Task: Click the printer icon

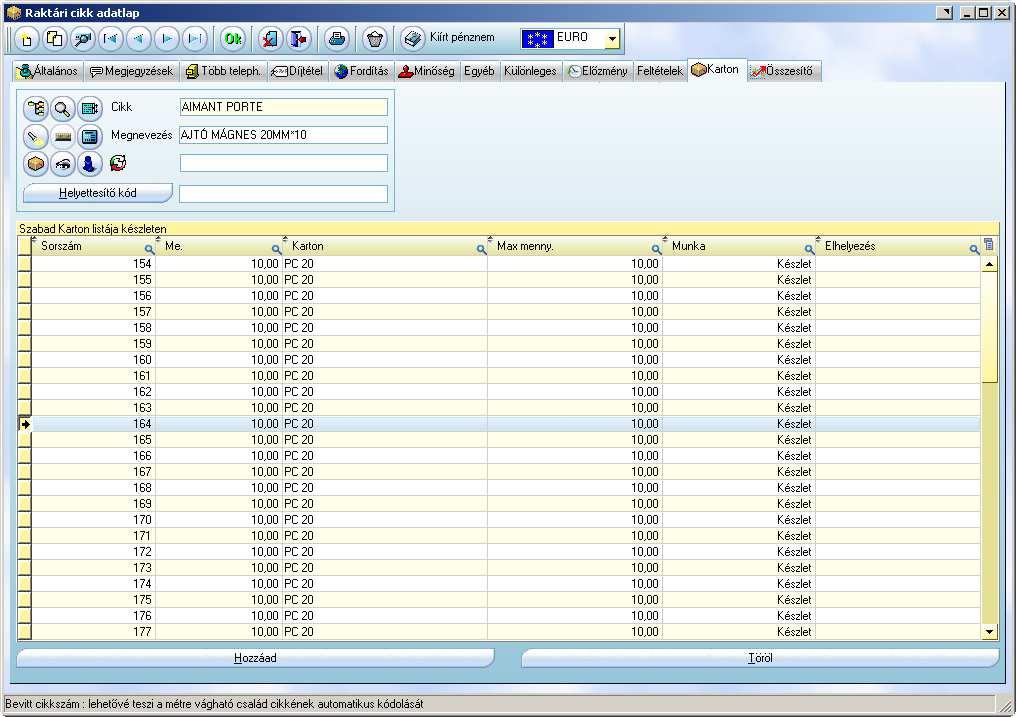Action: 336,40
